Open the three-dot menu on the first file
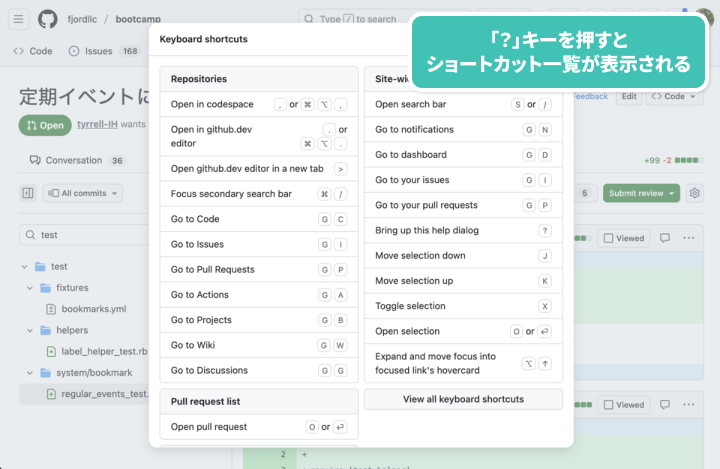The image size is (720, 469). [689, 238]
